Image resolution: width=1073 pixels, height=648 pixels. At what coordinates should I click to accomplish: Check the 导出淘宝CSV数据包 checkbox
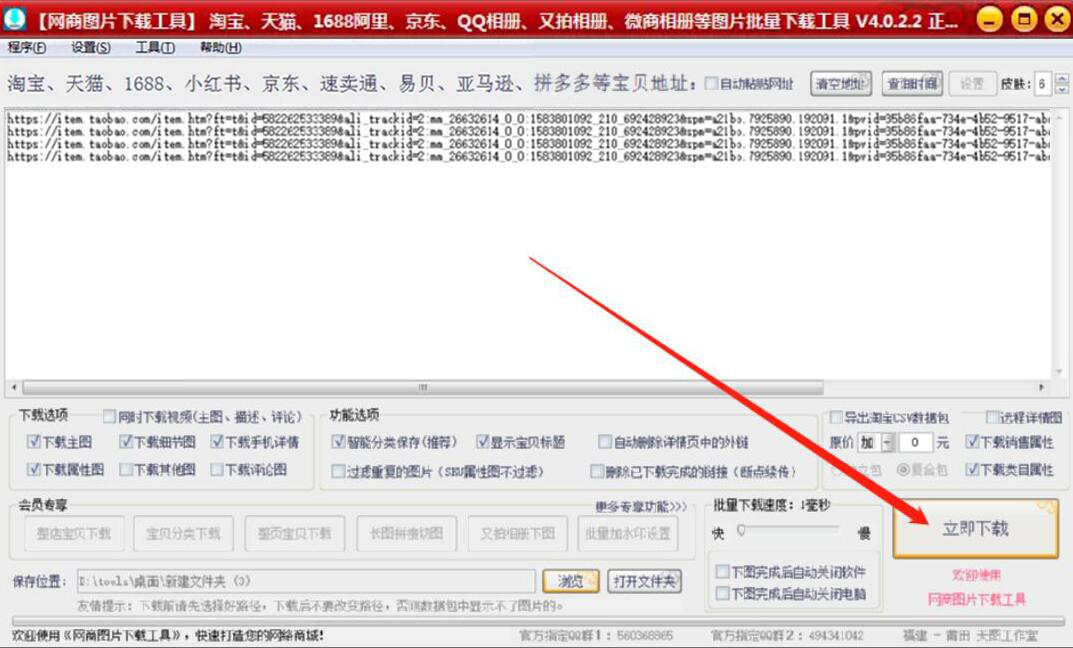coord(836,417)
